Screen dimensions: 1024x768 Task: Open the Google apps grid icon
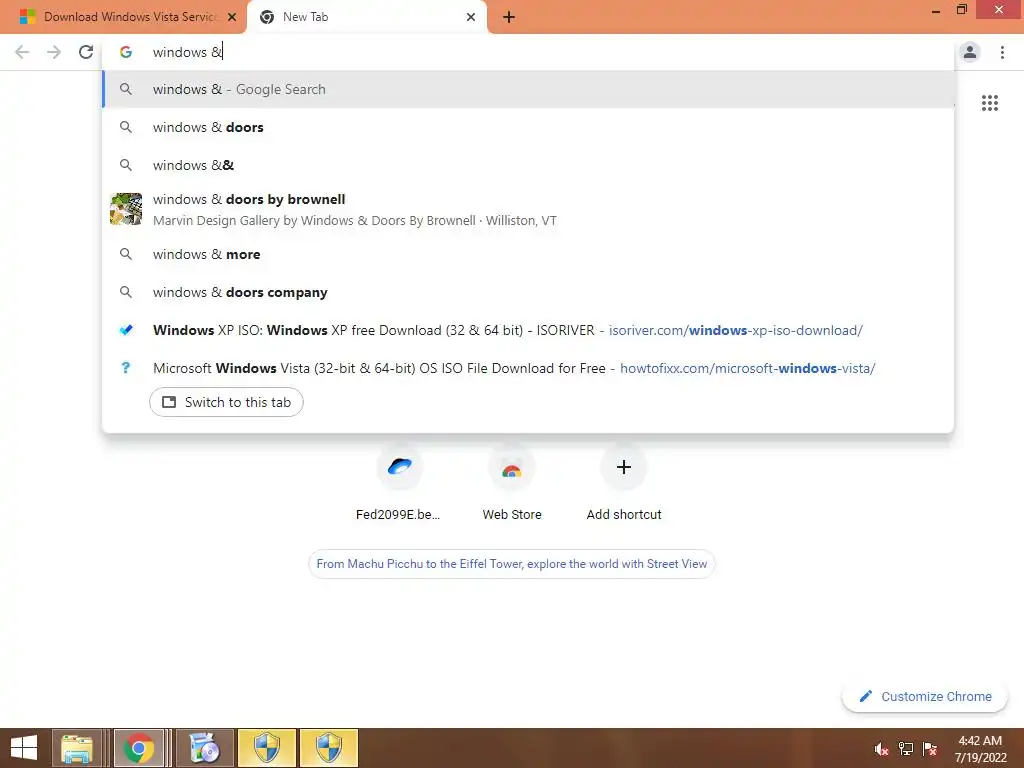pyautogui.click(x=989, y=103)
